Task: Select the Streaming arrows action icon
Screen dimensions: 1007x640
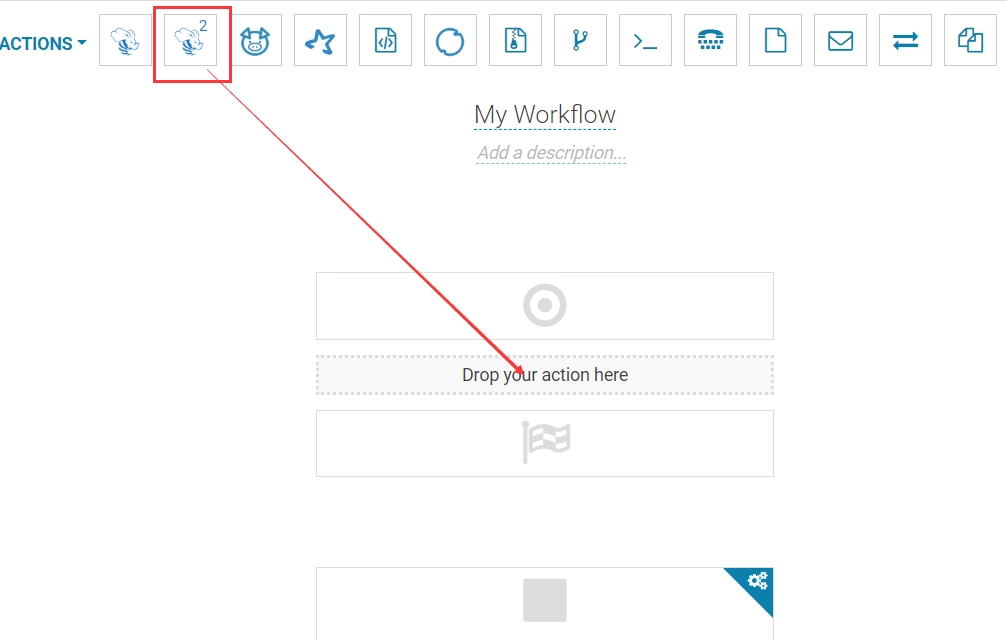Action: [905, 41]
